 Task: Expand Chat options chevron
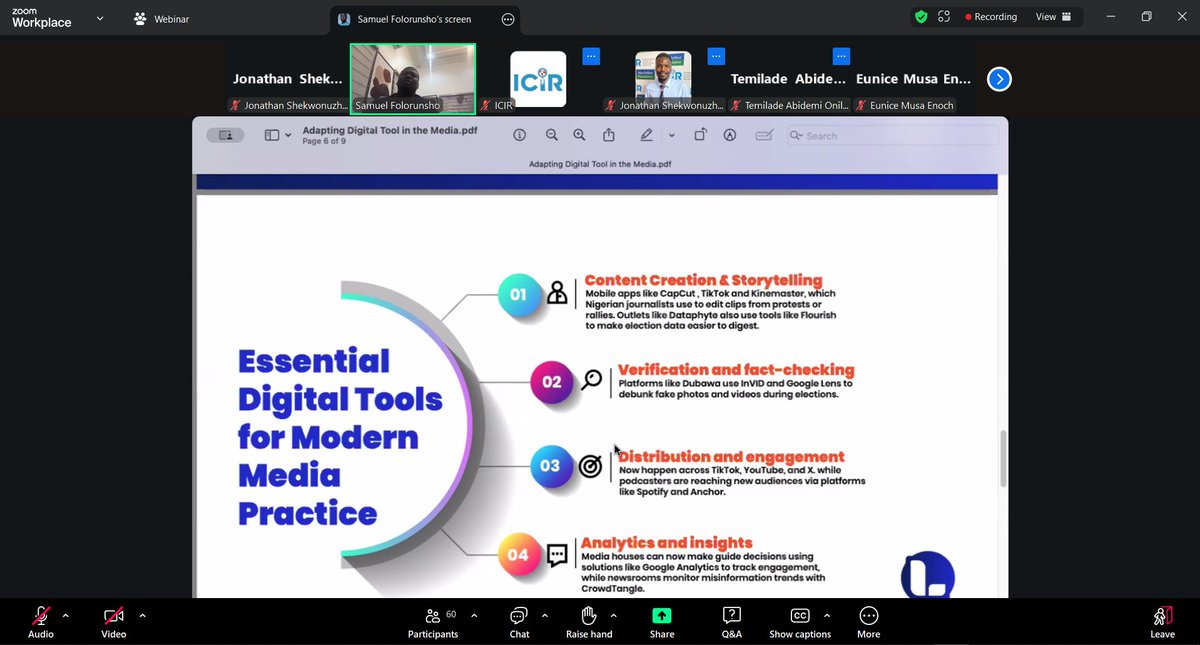(545, 615)
